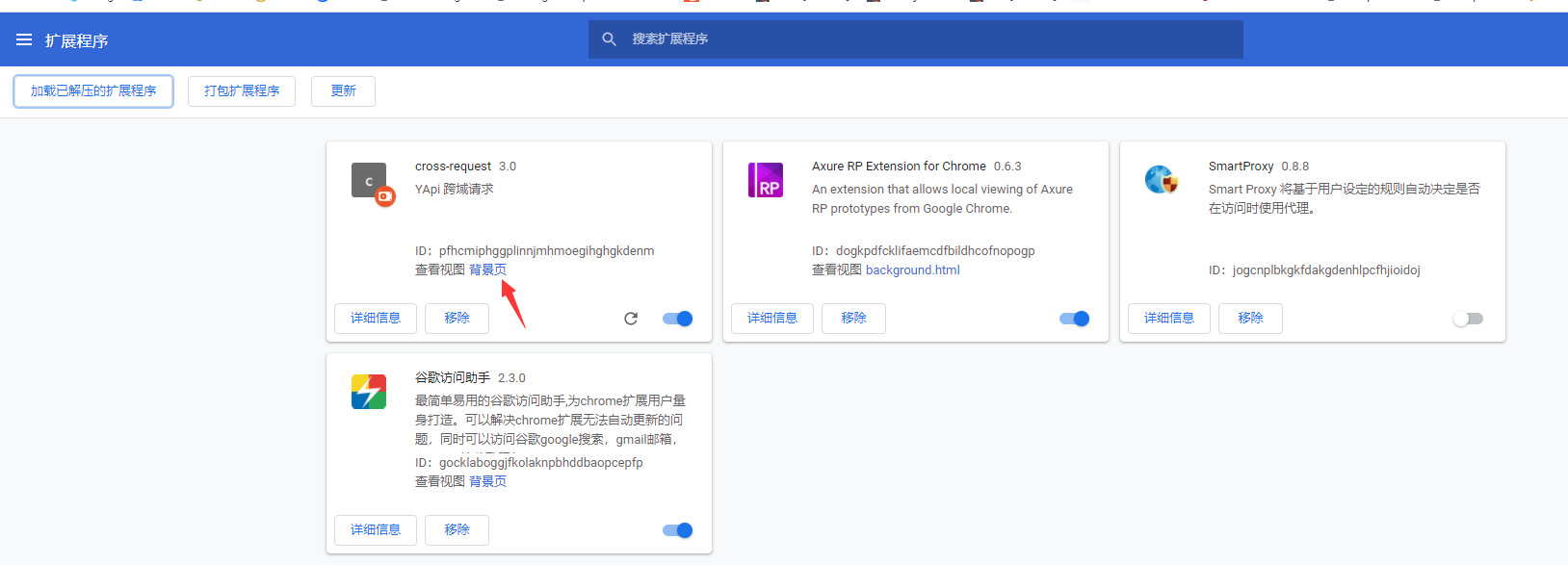Remove the 谷歌访问助手 extension

point(457,530)
